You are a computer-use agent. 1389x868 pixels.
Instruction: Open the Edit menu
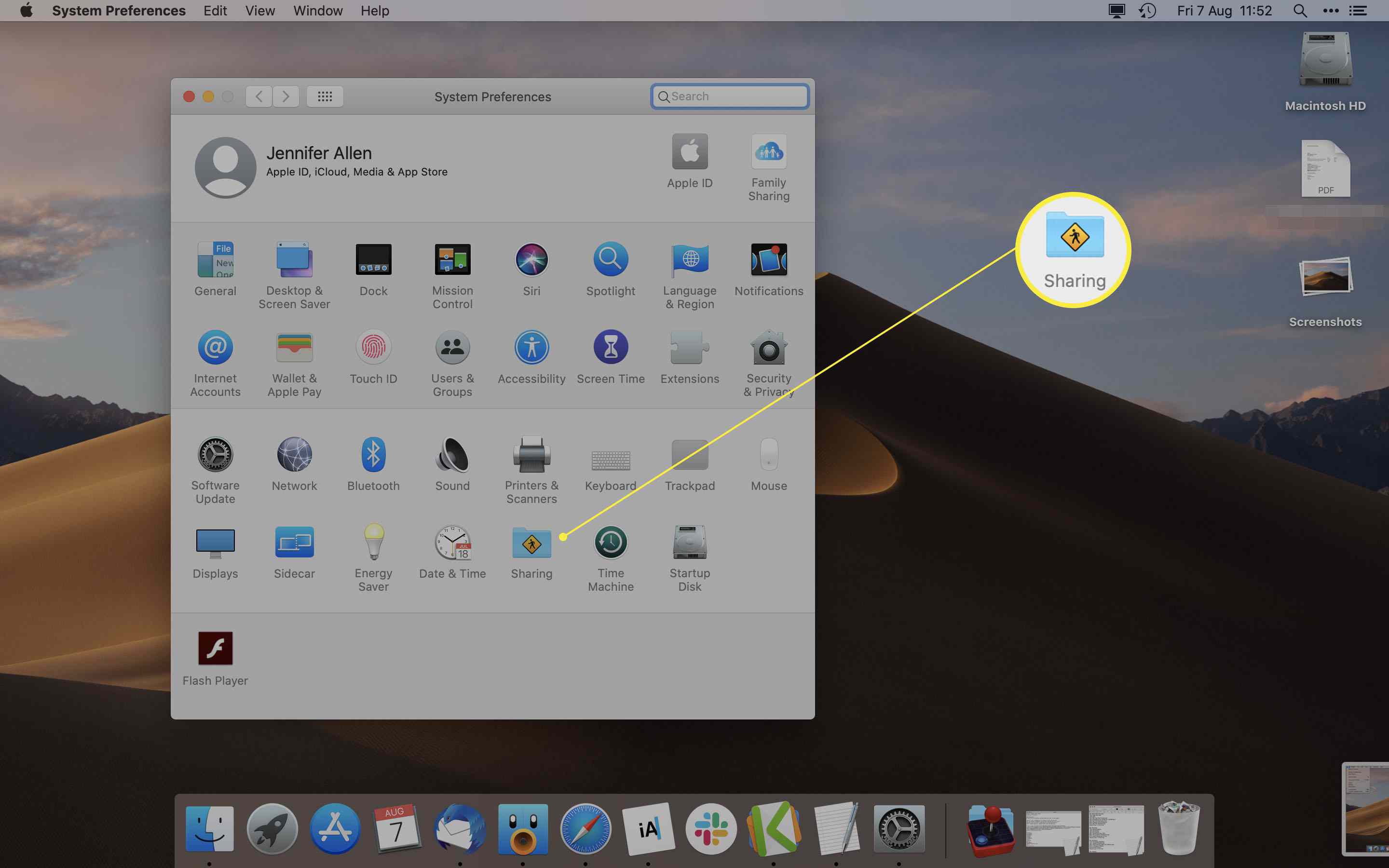[x=215, y=10]
